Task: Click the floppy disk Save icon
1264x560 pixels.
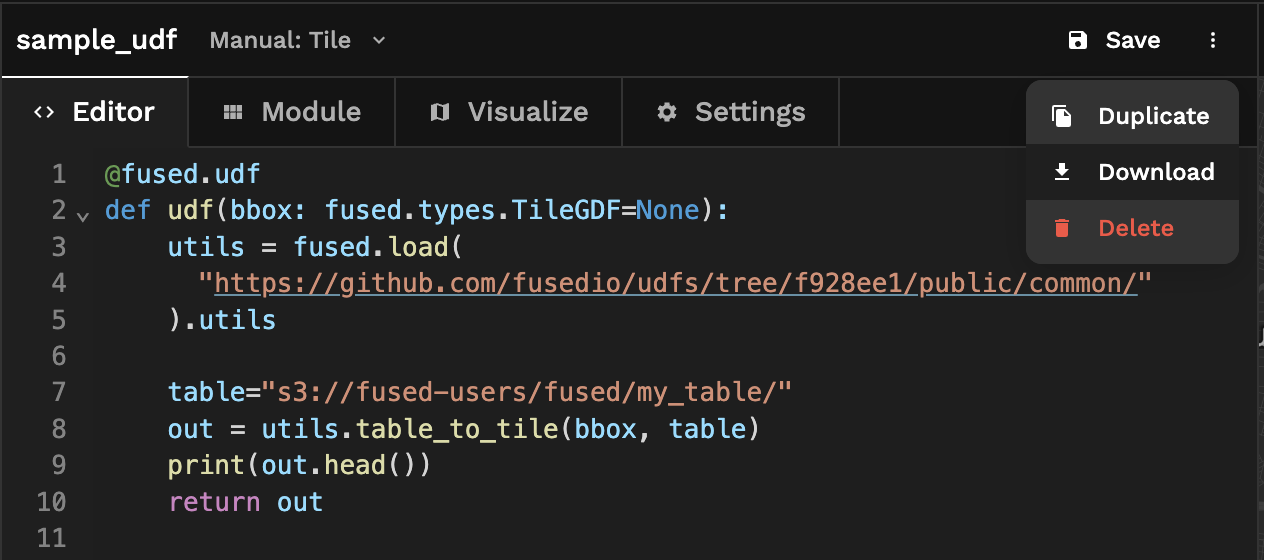Action: [x=1077, y=40]
